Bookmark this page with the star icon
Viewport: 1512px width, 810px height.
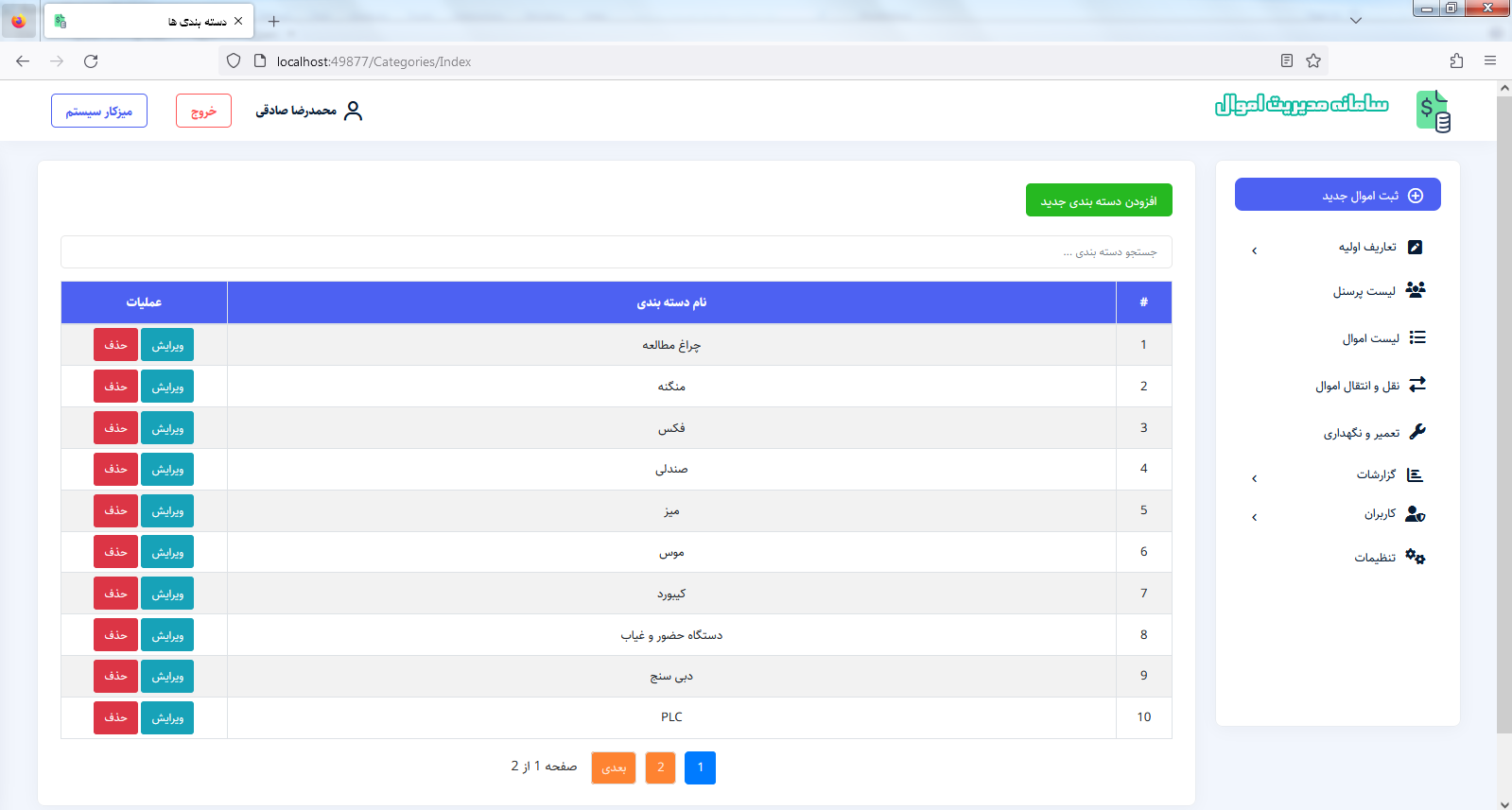(x=1313, y=61)
